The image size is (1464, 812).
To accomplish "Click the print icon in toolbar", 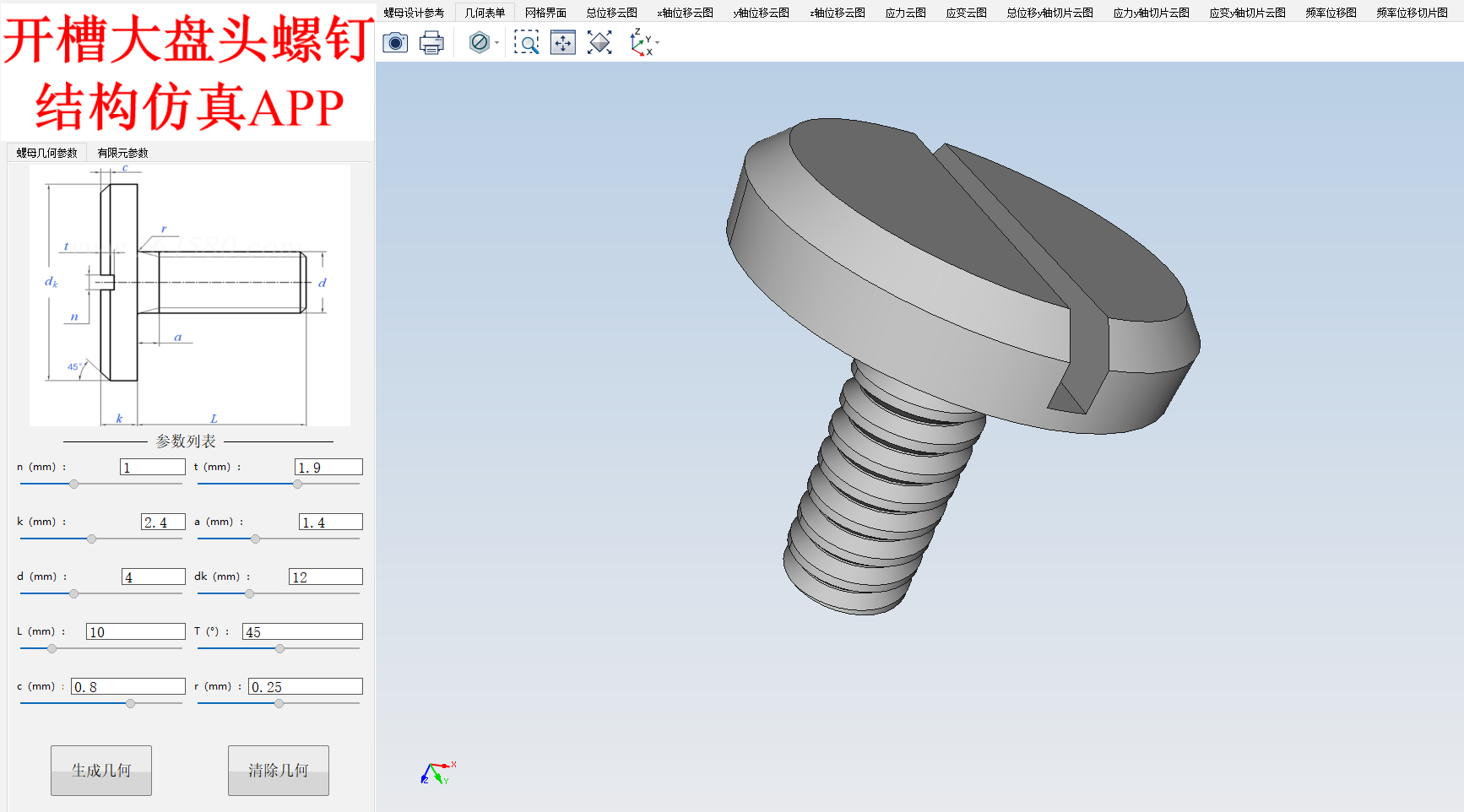I will tap(431, 42).
